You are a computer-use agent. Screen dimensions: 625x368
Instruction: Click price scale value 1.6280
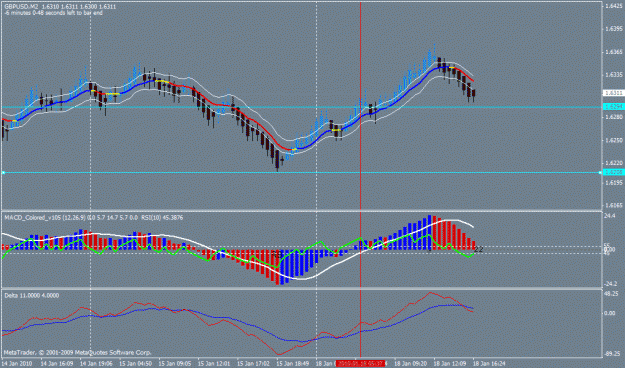[614, 117]
